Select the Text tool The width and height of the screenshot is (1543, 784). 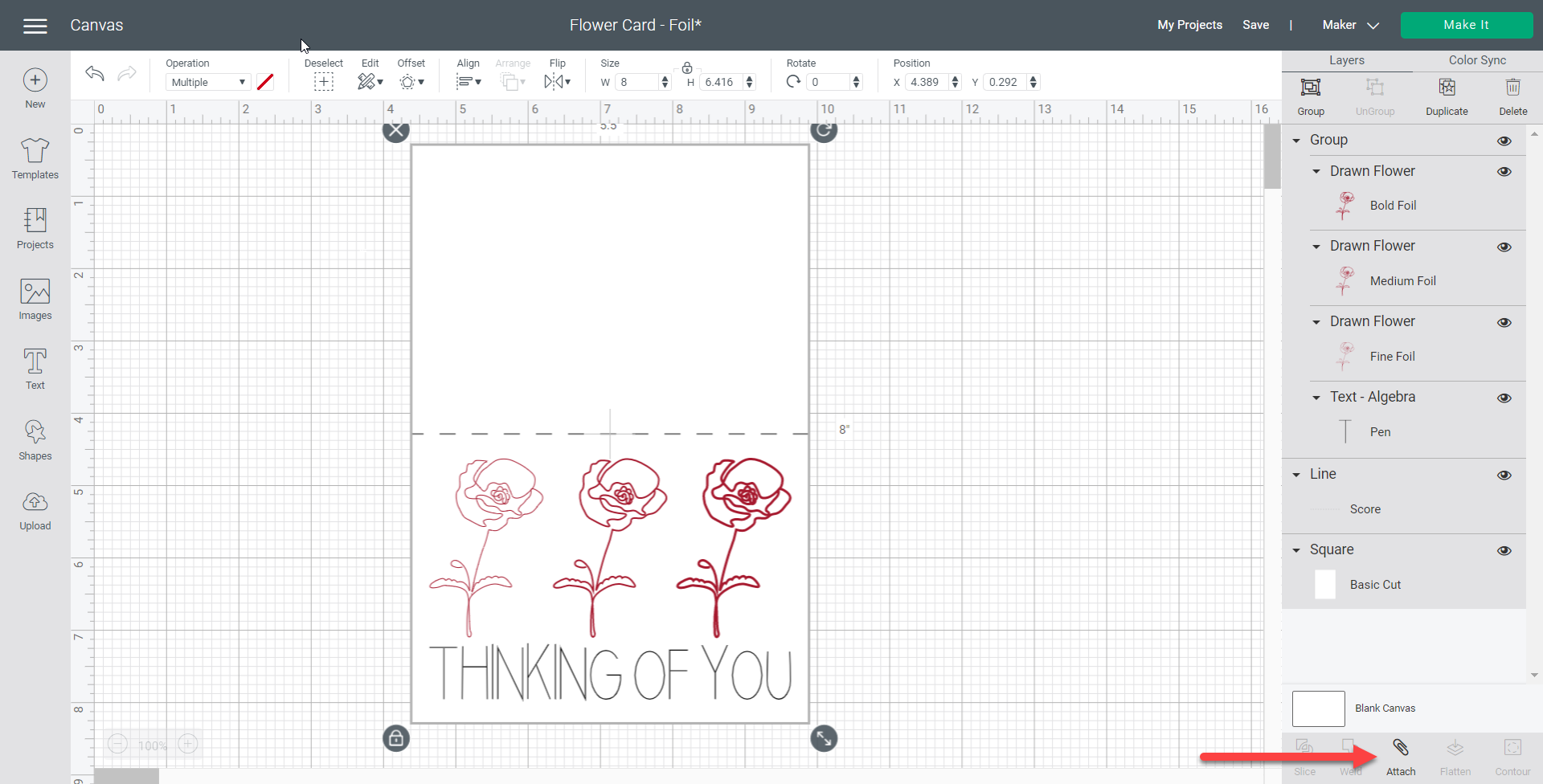35,370
